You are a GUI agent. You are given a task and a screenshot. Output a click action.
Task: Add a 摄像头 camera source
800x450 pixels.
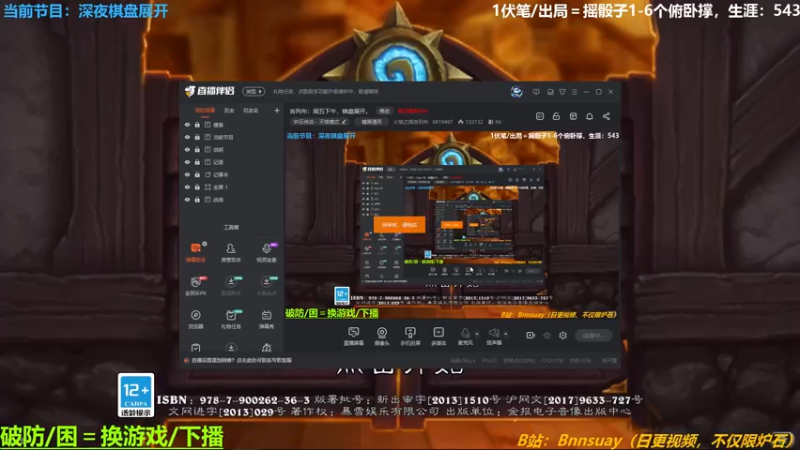(x=382, y=336)
